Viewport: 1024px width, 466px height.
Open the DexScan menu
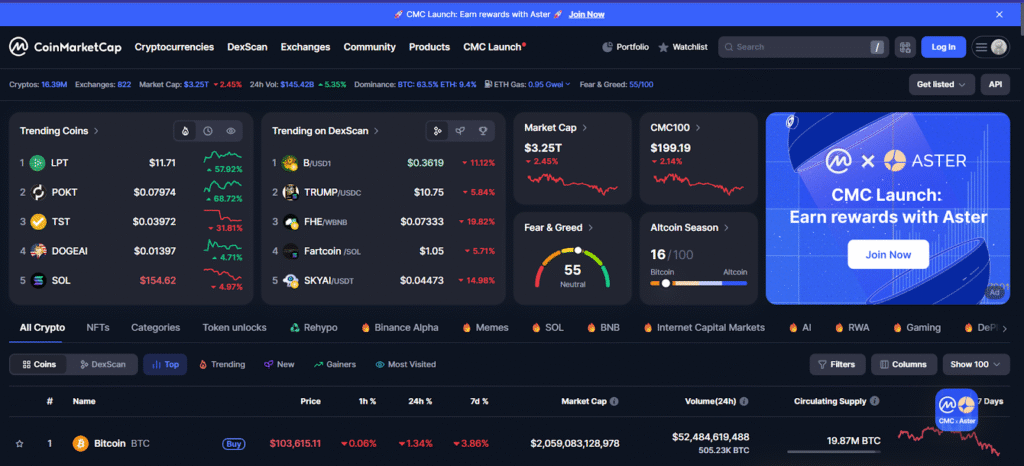click(x=248, y=47)
